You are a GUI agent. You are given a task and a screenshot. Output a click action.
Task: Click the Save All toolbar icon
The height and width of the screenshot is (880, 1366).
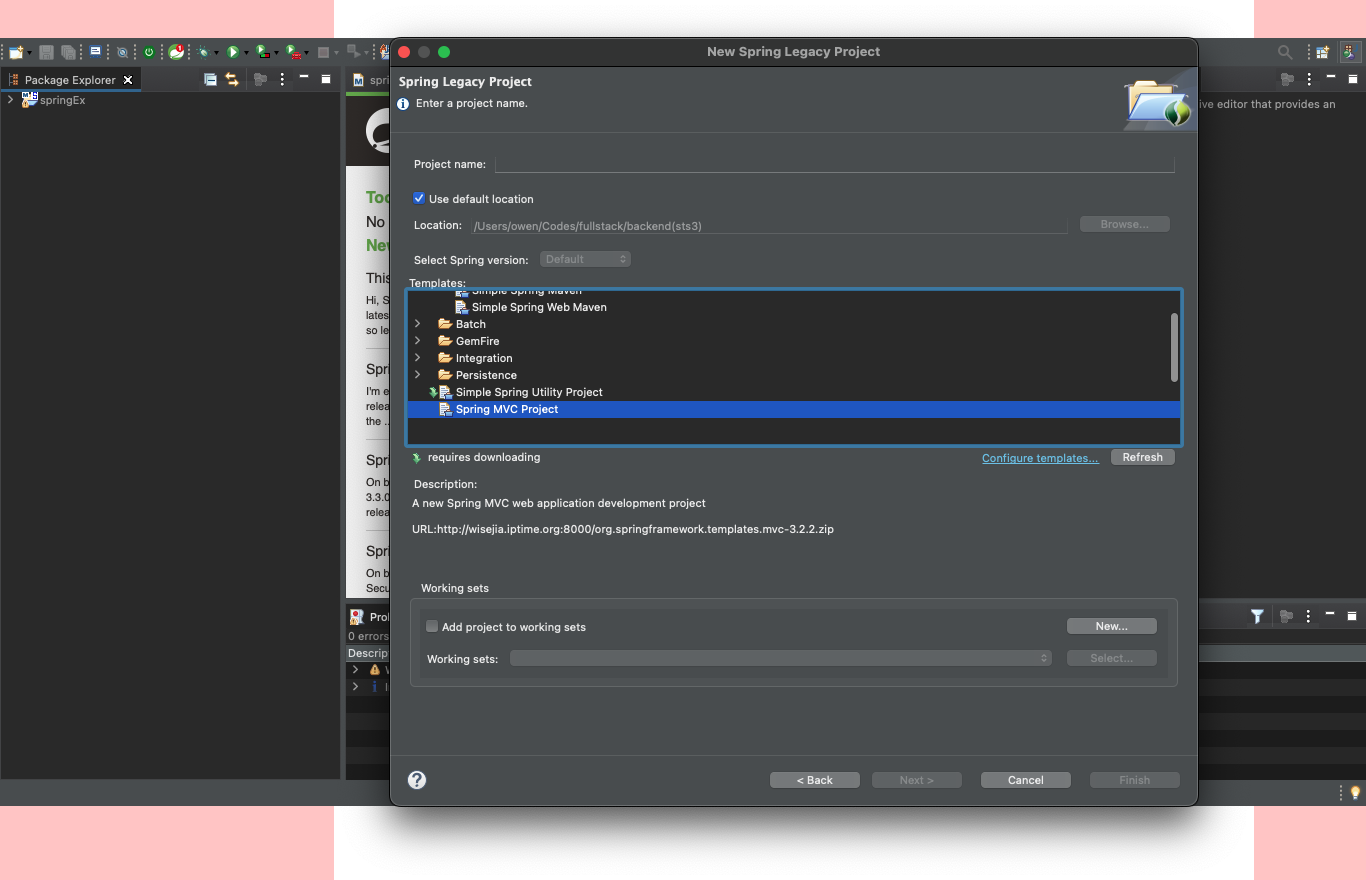(68, 52)
